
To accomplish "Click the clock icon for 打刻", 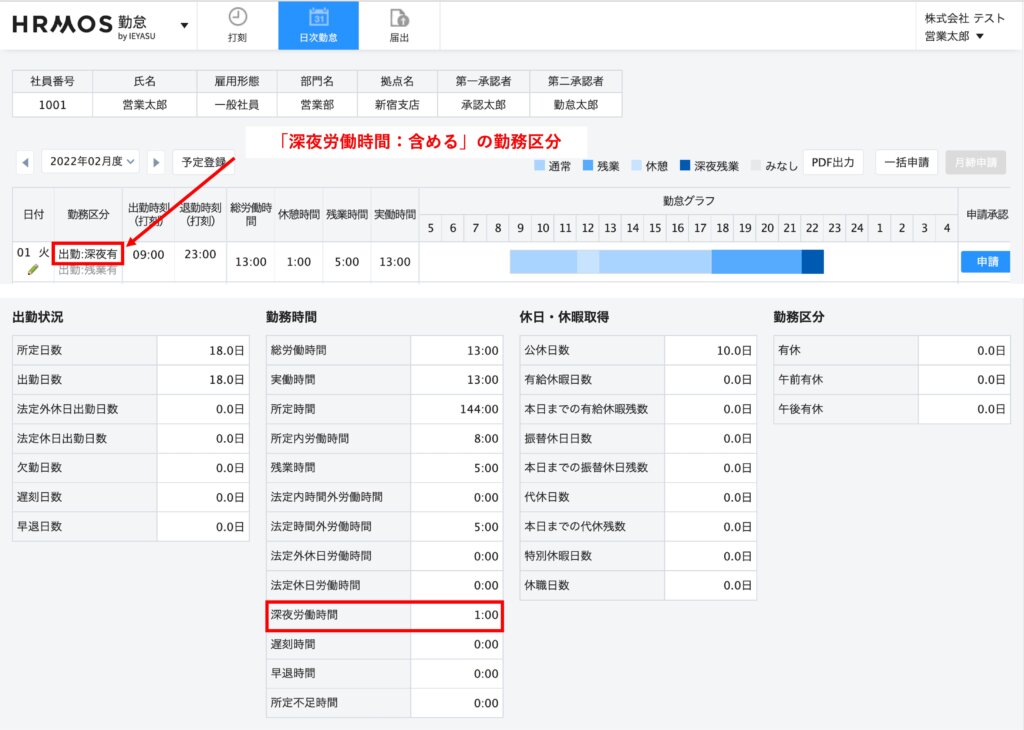I will (x=237, y=17).
